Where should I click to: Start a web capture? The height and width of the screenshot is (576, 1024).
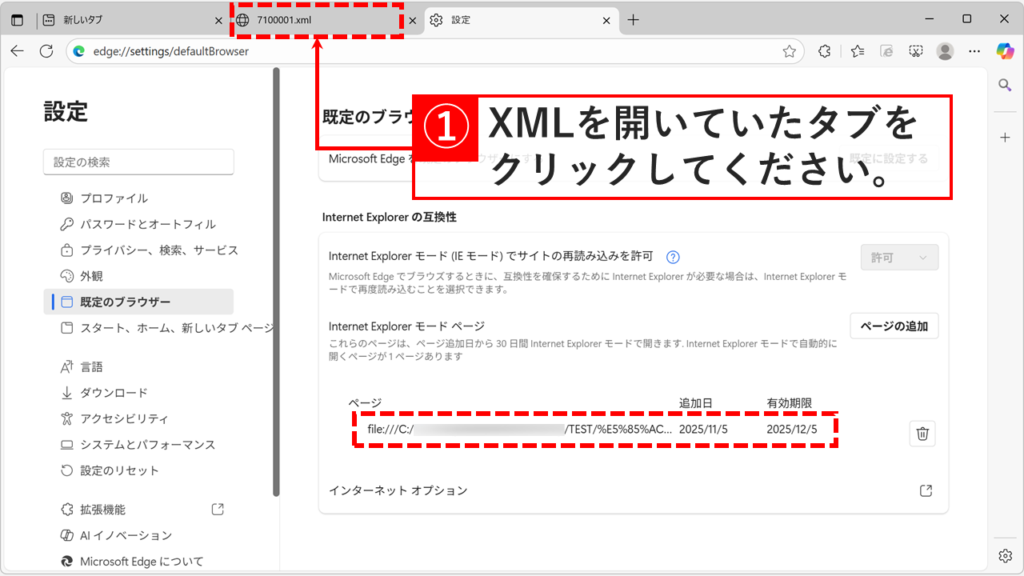click(x=915, y=51)
